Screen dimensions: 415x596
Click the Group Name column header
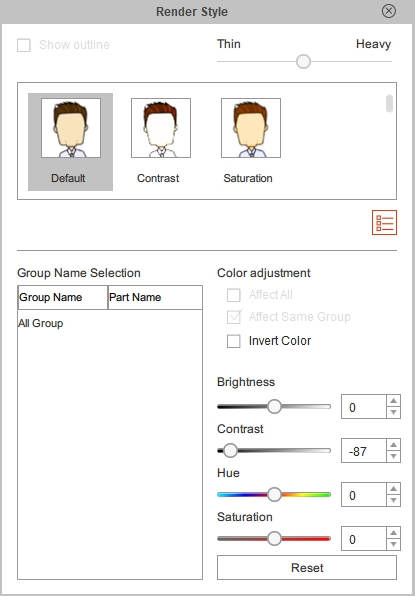tap(63, 297)
